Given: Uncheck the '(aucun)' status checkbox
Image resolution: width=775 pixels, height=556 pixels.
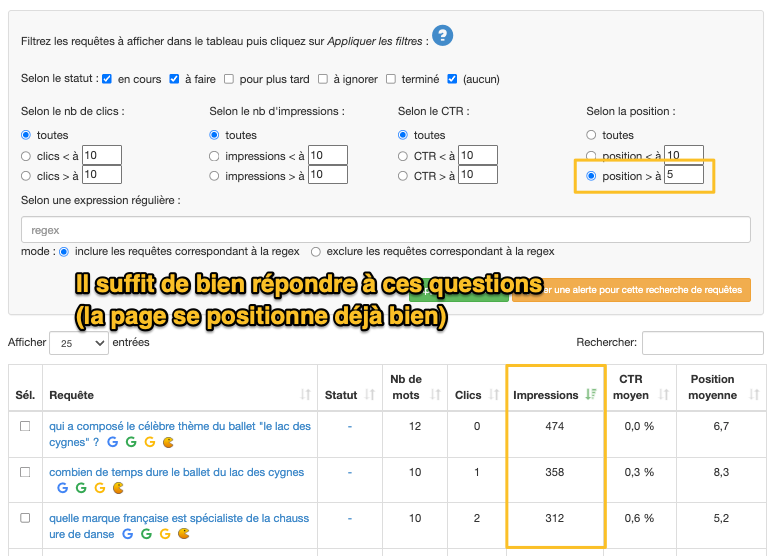Looking at the screenshot, I should [x=452, y=79].
